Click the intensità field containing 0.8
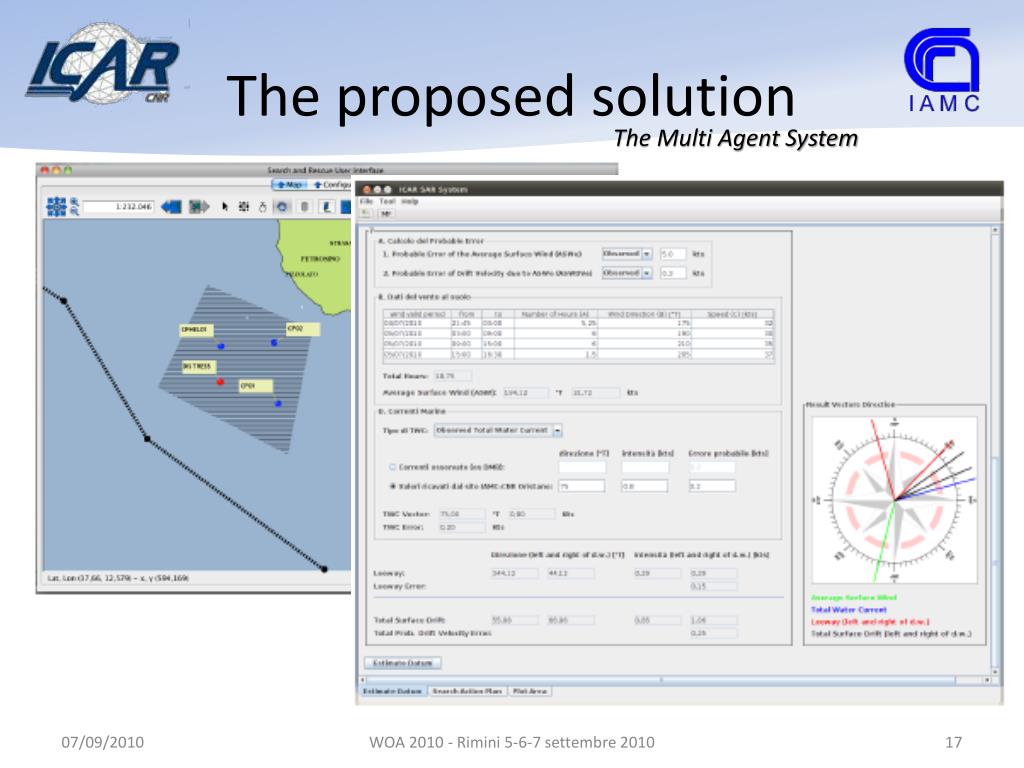 pyautogui.click(x=645, y=486)
